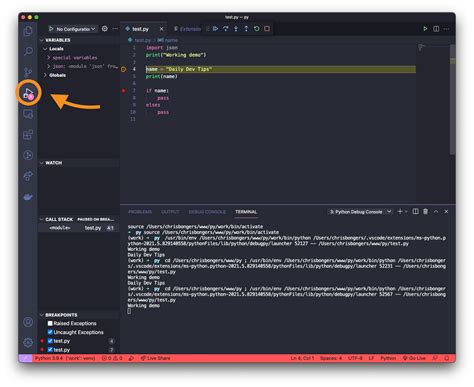Image resolution: width=474 pixels, height=387 pixels.
Task: Change language mode Python in status bar
Action: tap(388, 358)
